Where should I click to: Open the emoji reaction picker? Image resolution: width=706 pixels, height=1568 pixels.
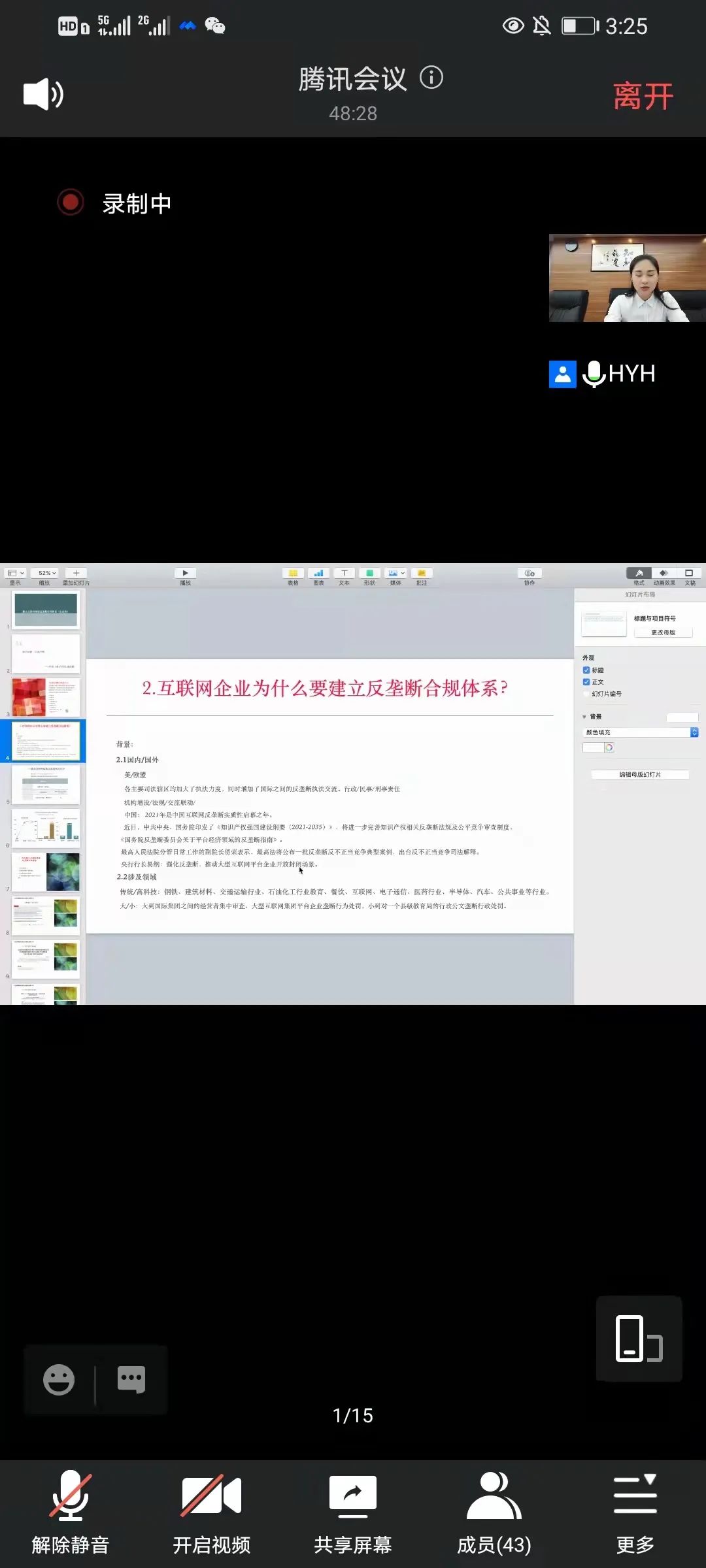(x=59, y=1379)
